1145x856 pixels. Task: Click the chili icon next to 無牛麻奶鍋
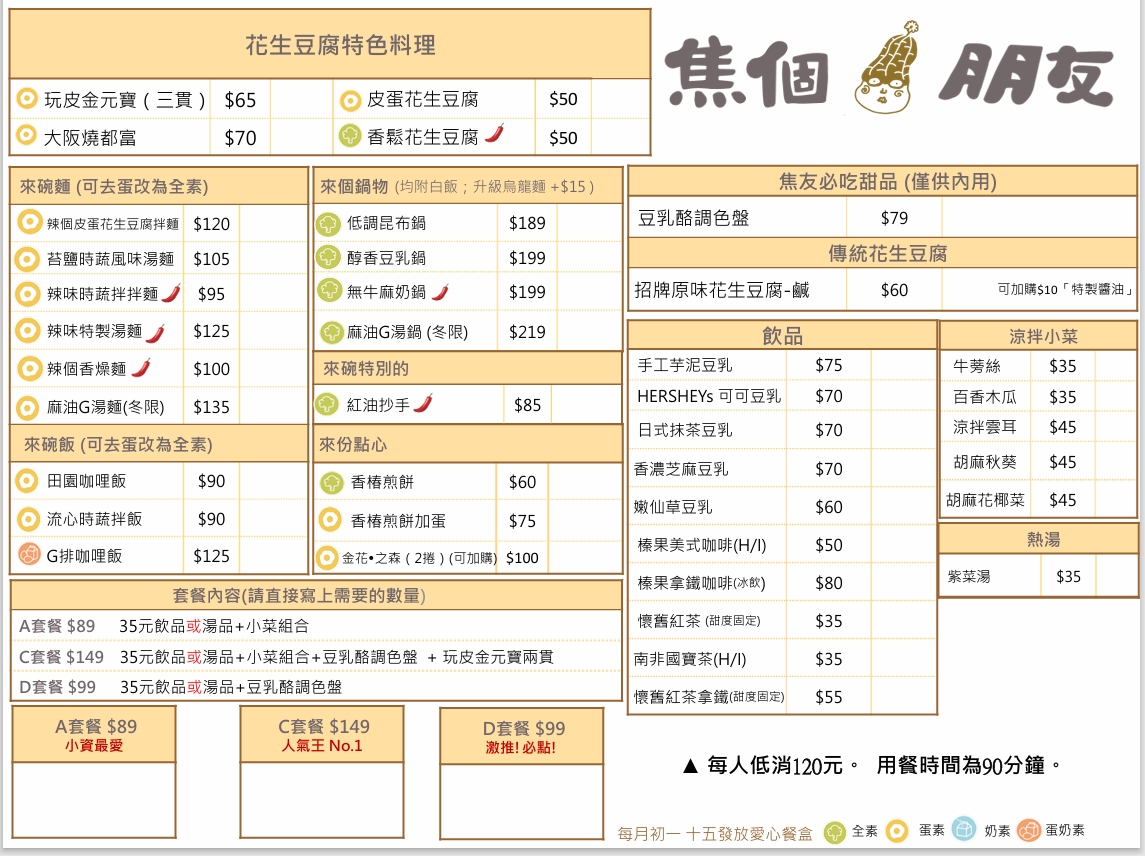(x=440, y=292)
